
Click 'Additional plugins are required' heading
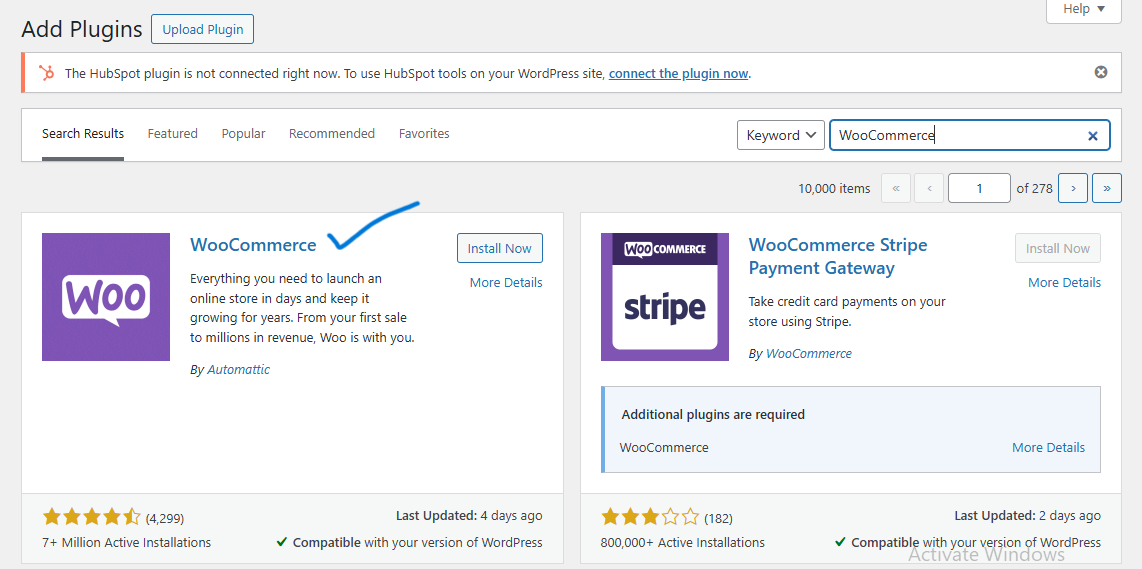click(x=713, y=415)
